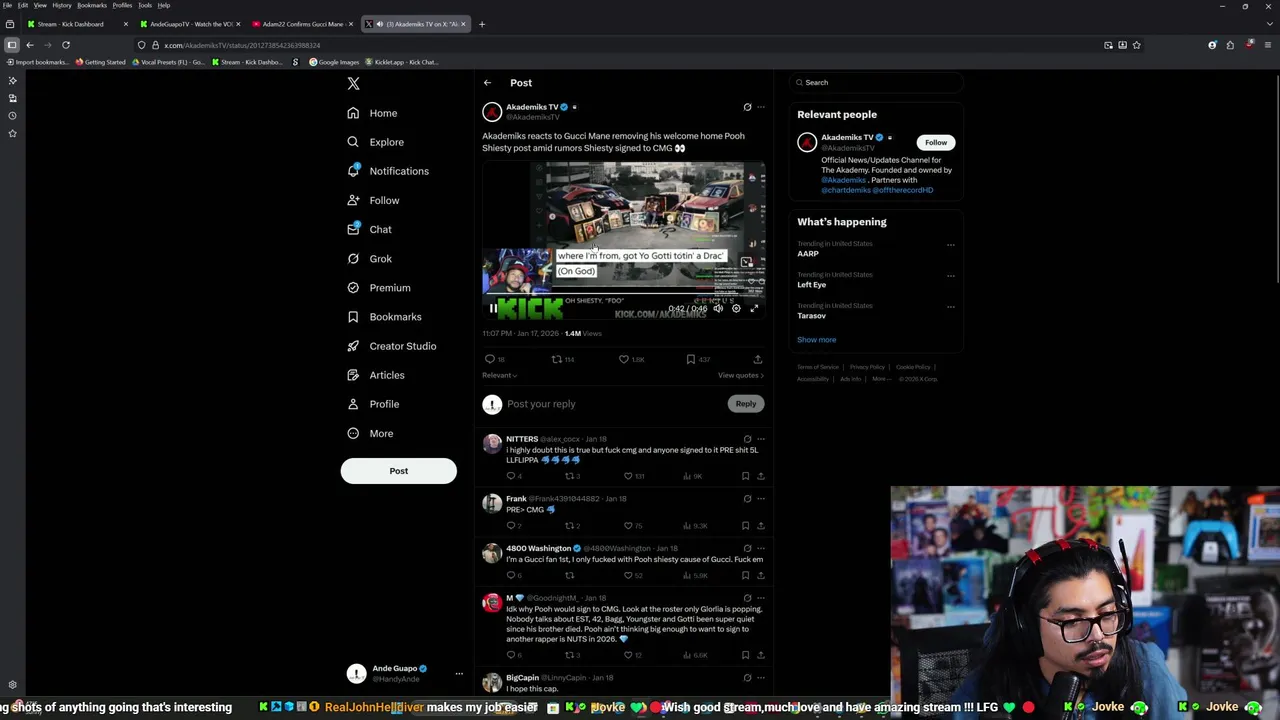Open Creator Studio

tap(391, 346)
